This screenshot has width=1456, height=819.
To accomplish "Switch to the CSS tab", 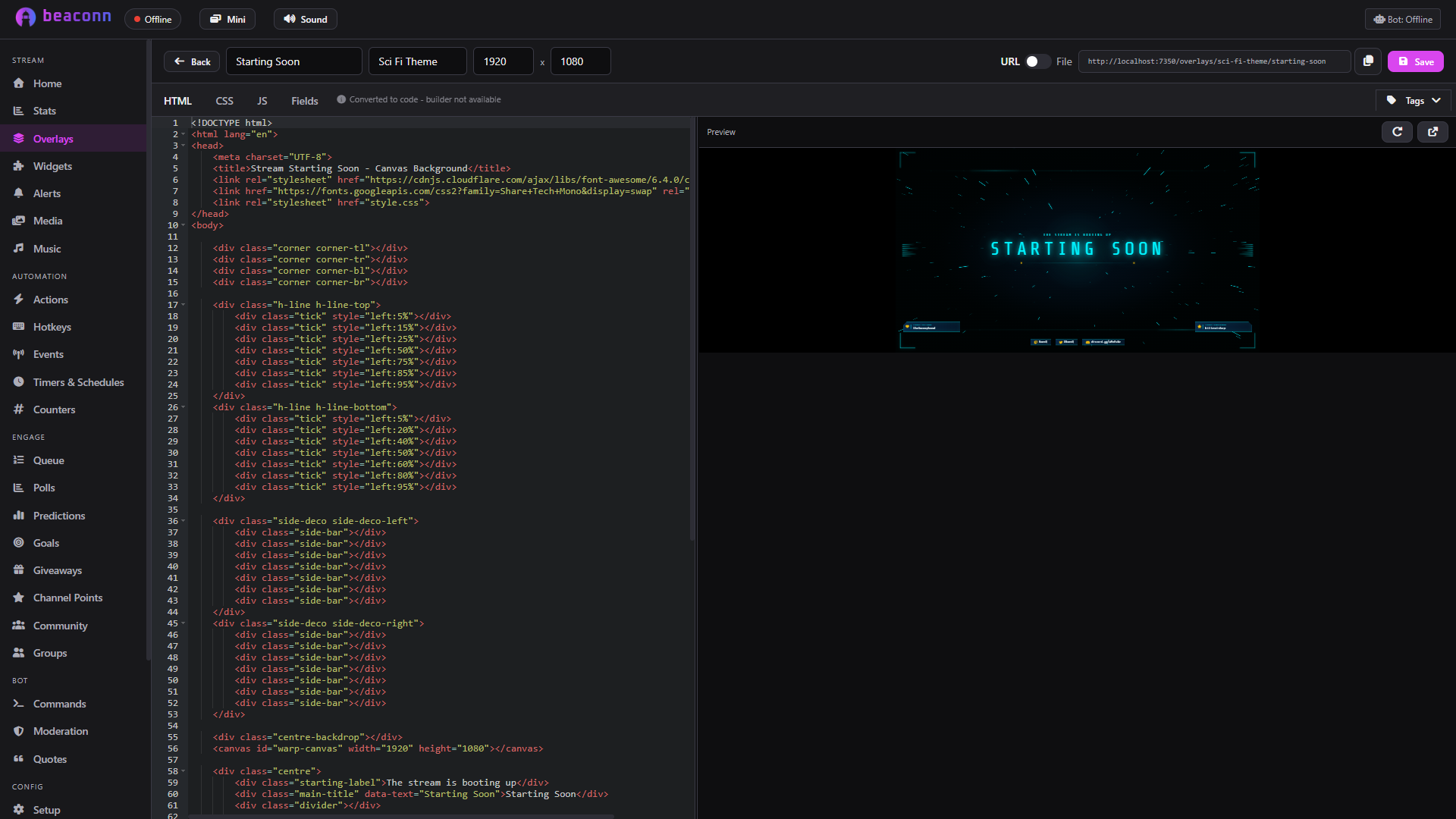I will (224, 101).
